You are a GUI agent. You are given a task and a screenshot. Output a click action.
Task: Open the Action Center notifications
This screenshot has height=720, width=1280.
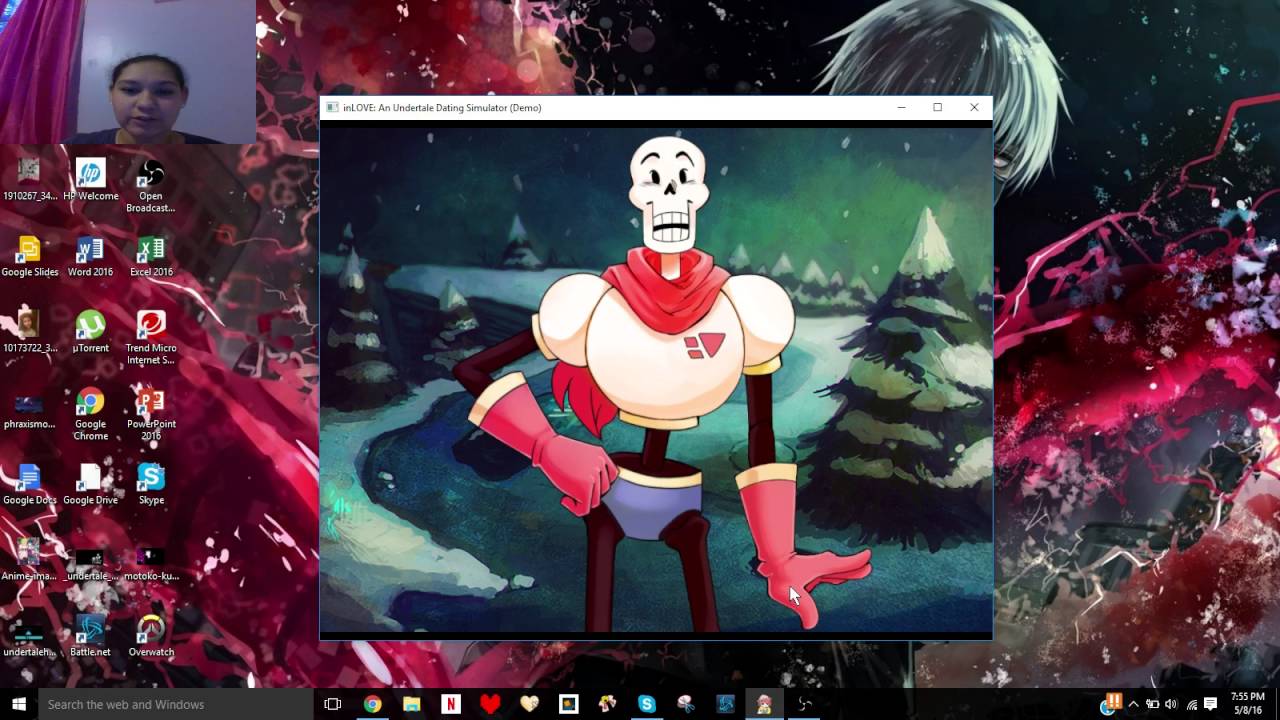1210,704
